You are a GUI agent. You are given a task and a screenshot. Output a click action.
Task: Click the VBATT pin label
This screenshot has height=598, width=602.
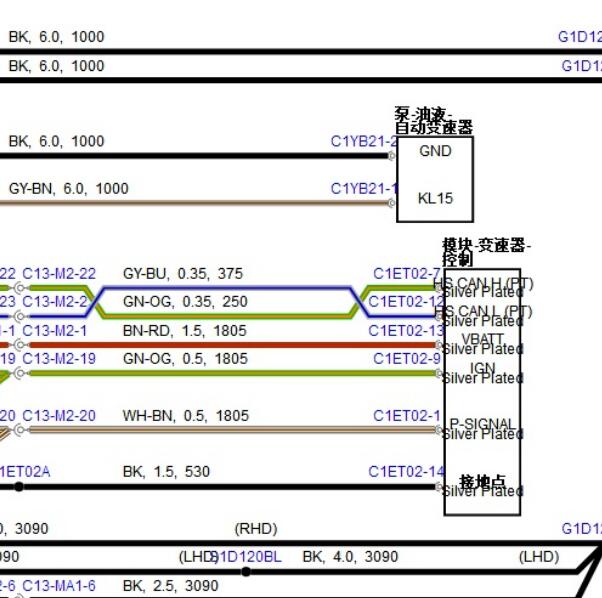[x=482, y=339]
